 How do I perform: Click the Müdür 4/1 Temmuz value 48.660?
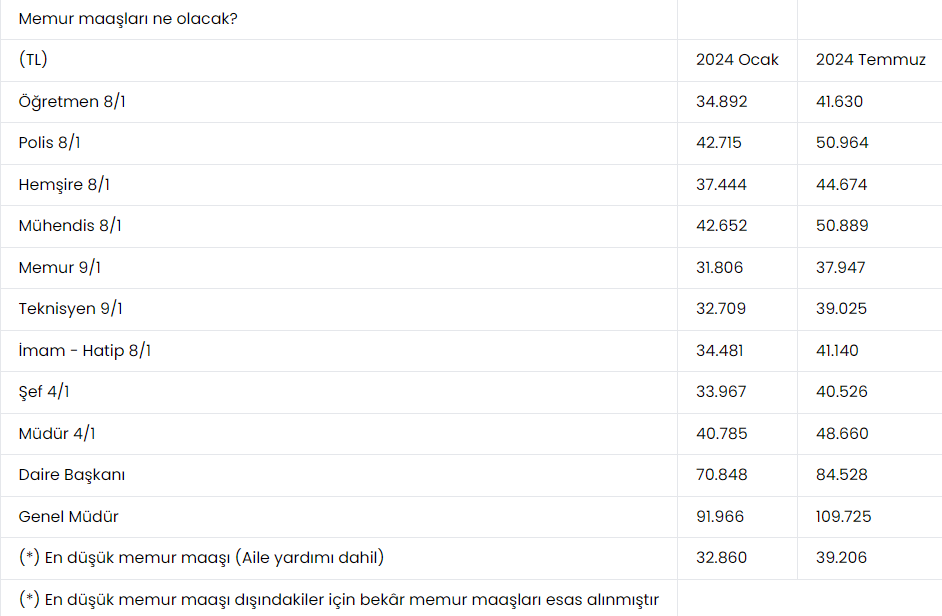(842, 434)
